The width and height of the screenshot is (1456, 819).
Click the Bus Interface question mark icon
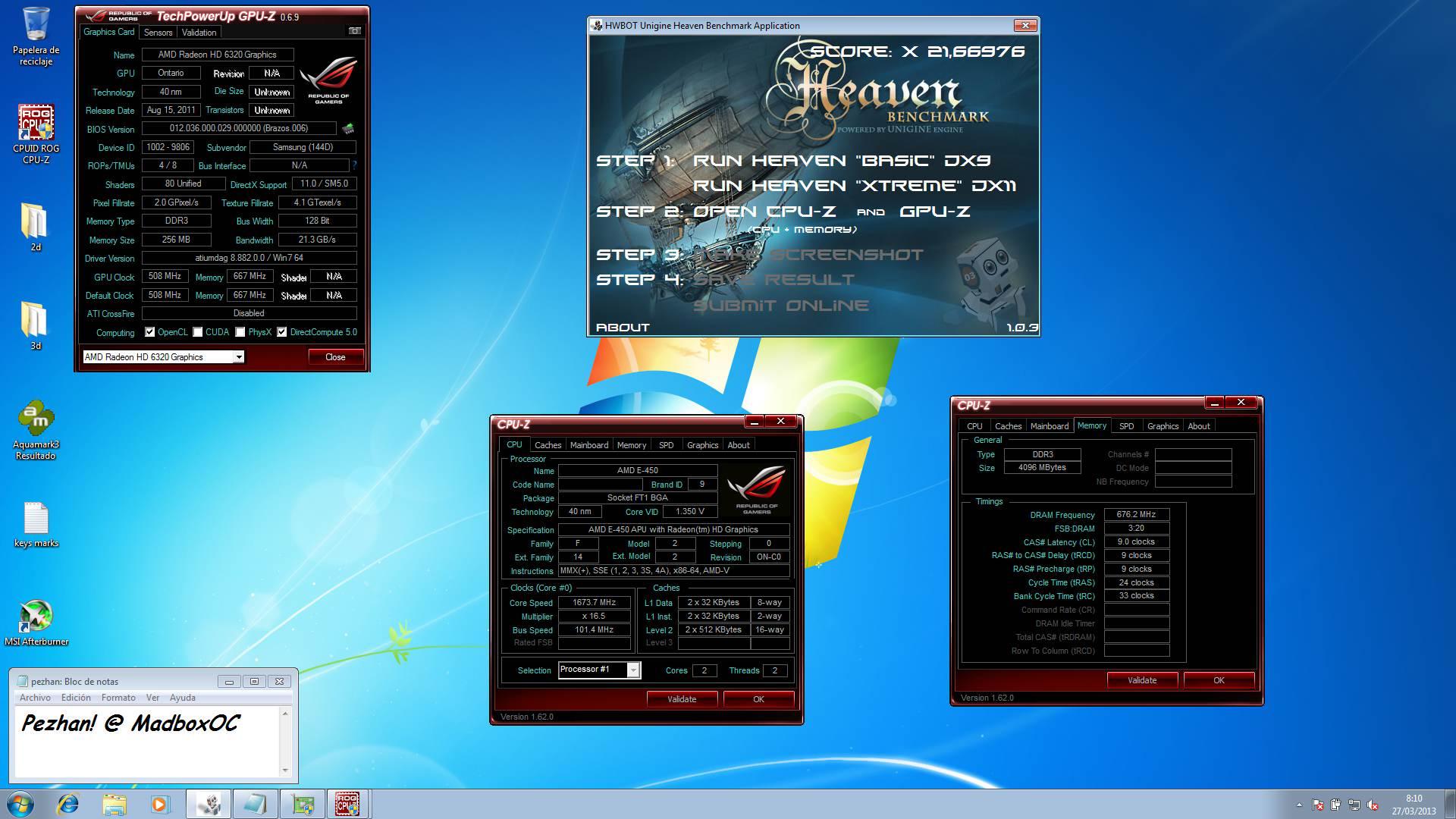[x=354, y=165]
